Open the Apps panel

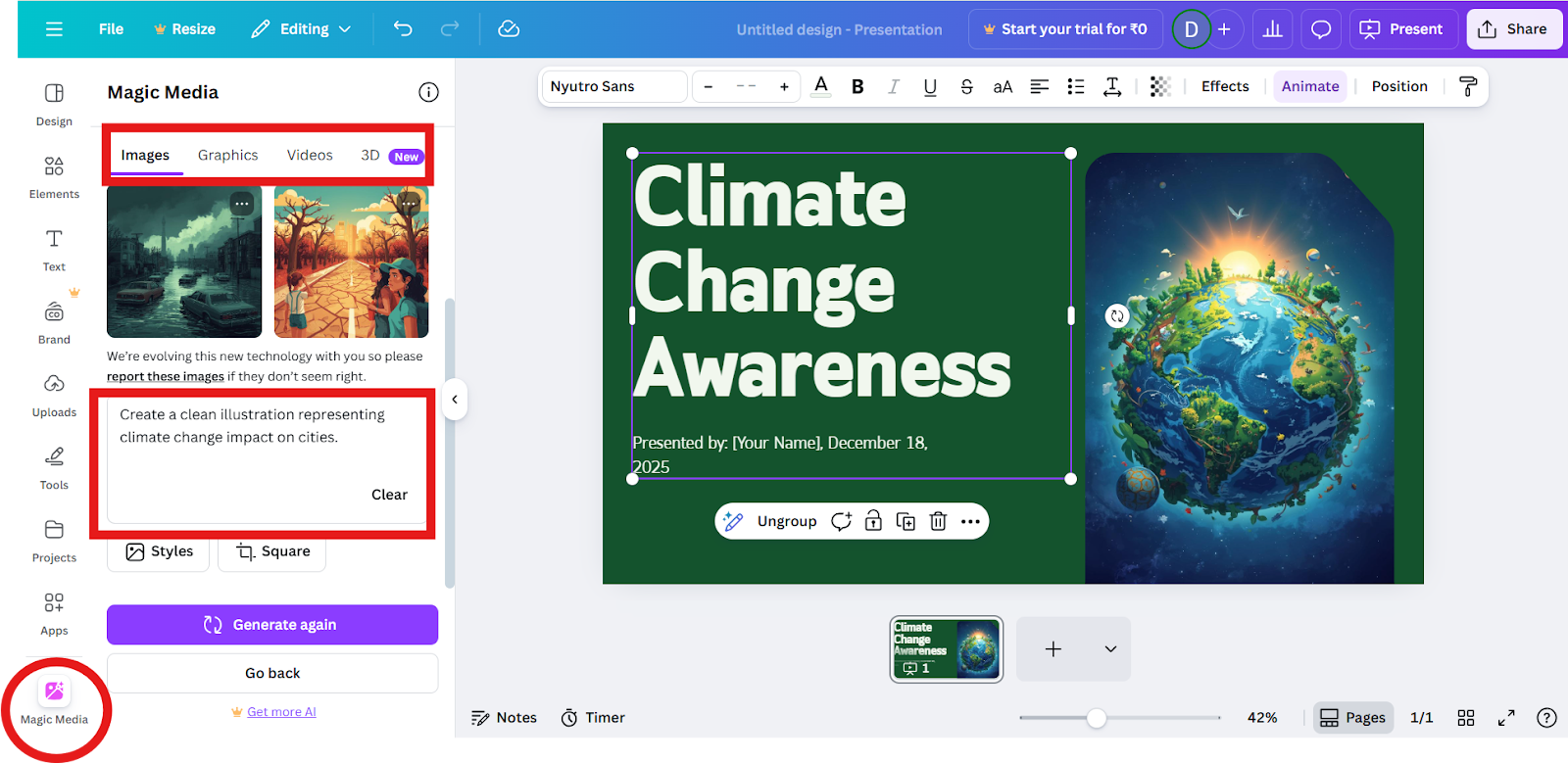pyautogui.click(x=54, y=614)
